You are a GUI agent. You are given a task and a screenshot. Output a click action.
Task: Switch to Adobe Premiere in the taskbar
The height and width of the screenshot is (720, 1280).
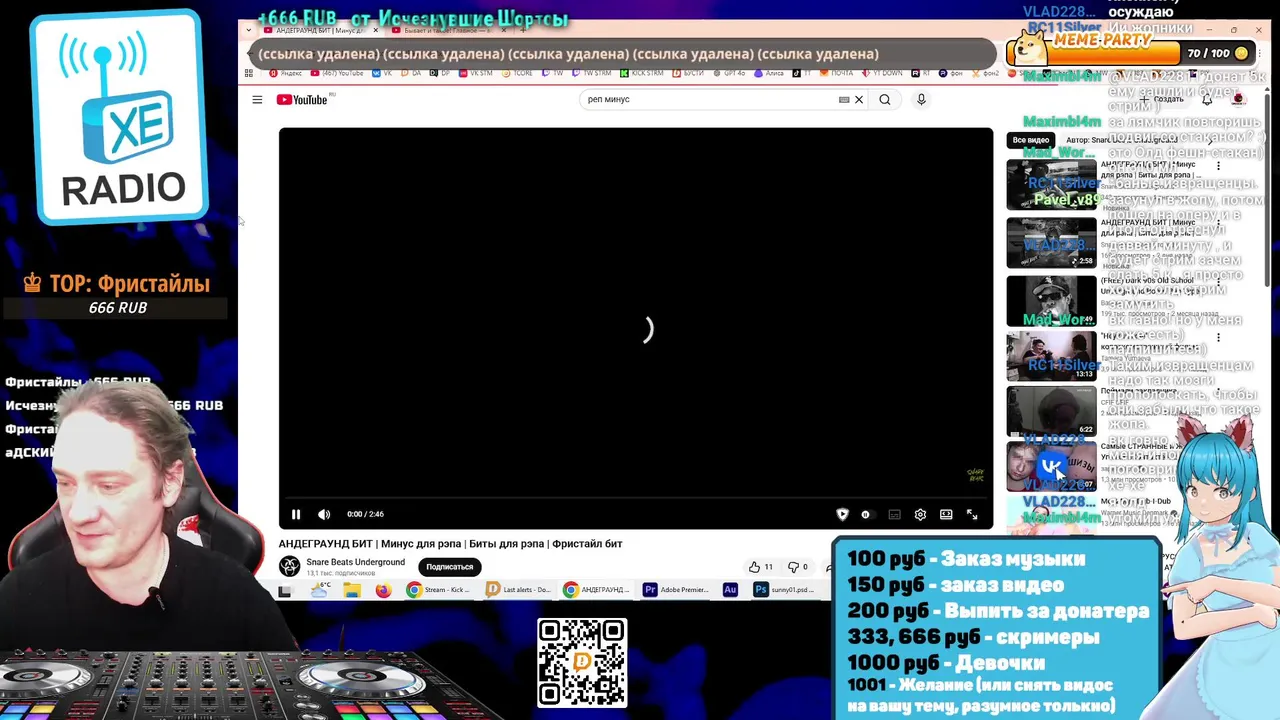[676, 590]
